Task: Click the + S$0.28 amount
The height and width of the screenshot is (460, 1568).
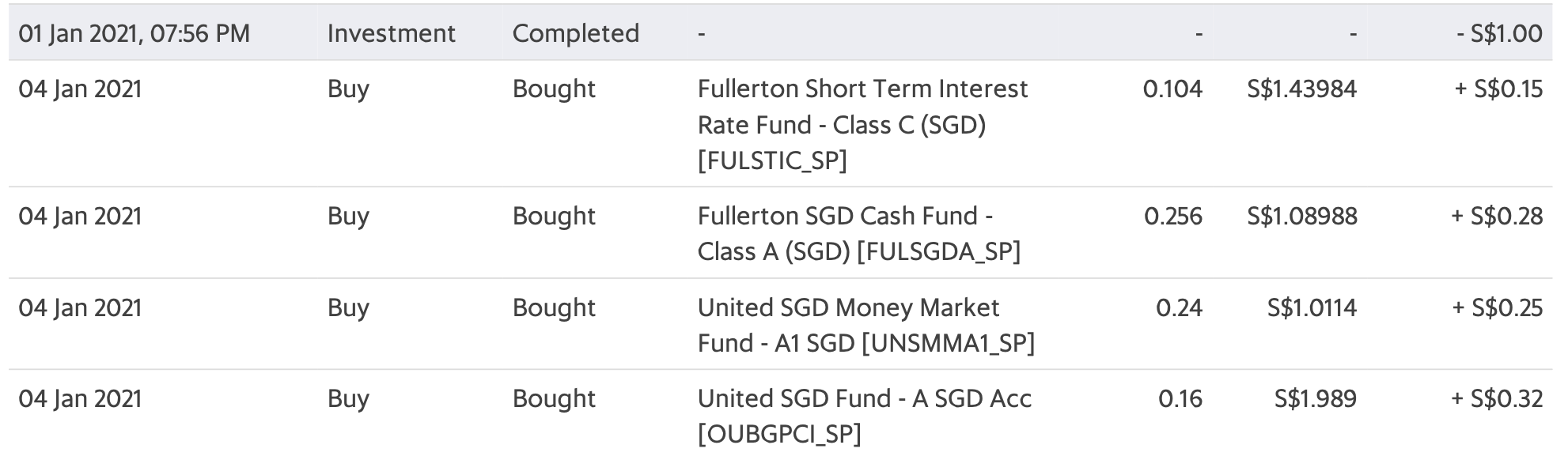Action: [x=1497, y=216]
